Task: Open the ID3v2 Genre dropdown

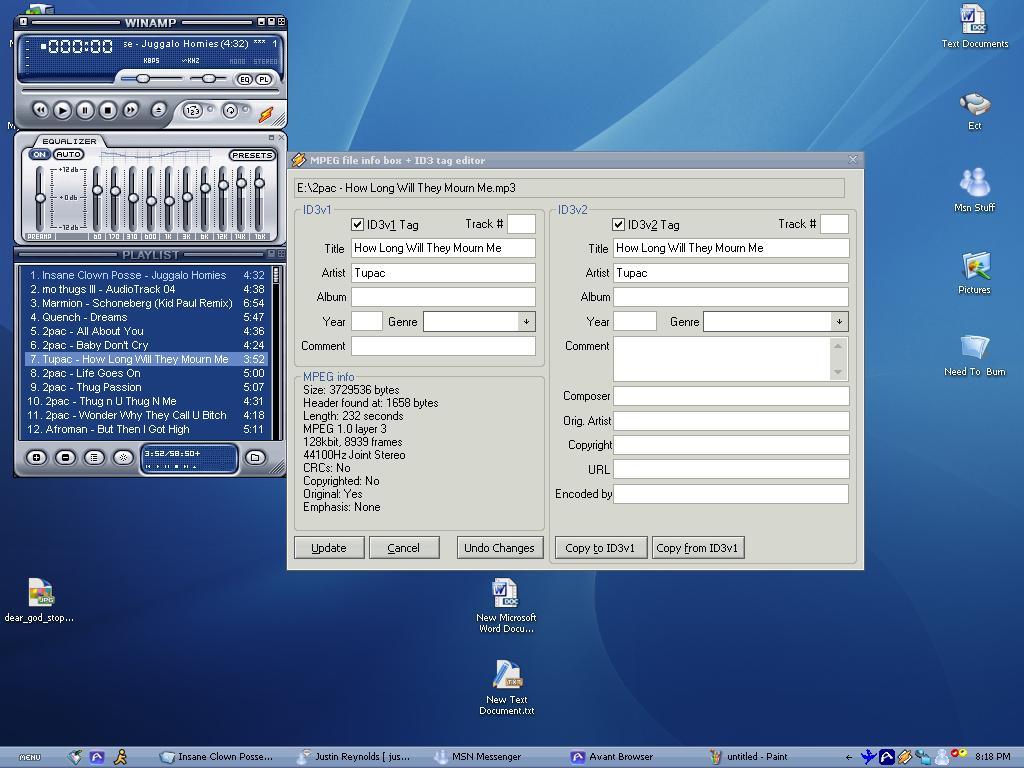Action: [x=838, y=321]
